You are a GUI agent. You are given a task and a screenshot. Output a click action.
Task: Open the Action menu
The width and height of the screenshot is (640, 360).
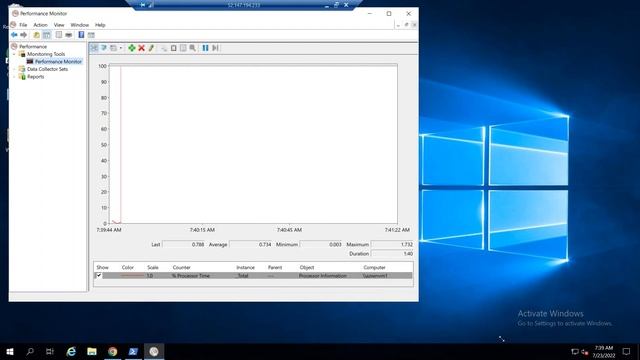40,25
